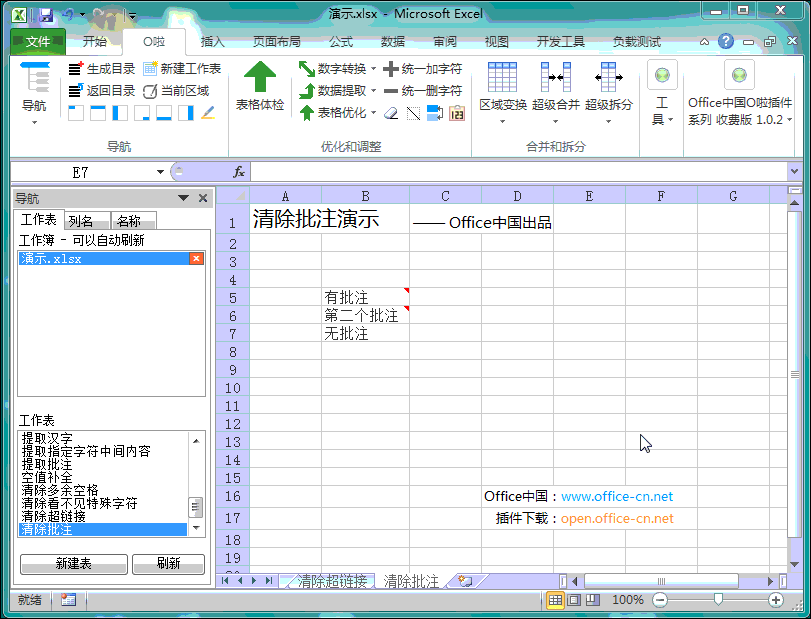
Task: Switch to Normal view in the status bar
Action: coord(555,600)
